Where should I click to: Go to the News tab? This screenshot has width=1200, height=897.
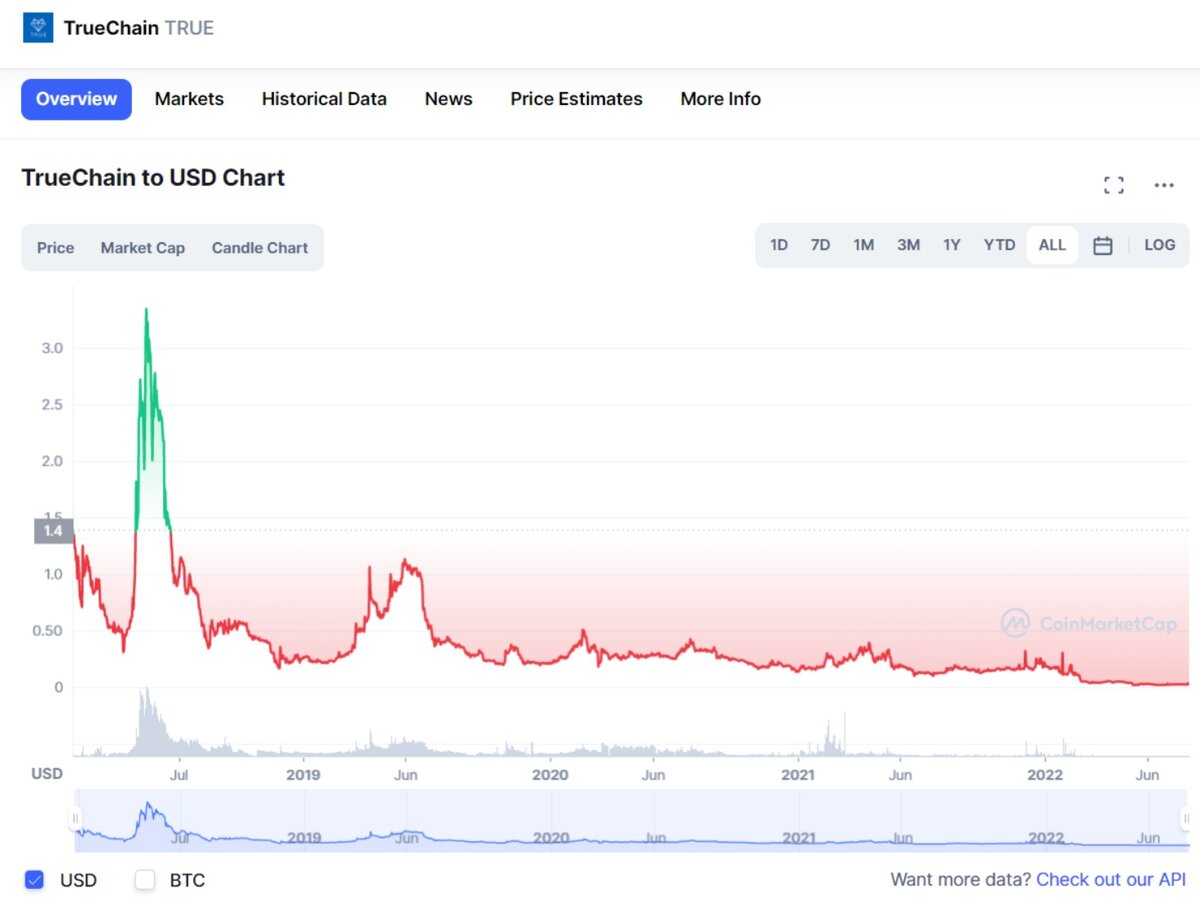pyautogui.click(x=448, y=99)
